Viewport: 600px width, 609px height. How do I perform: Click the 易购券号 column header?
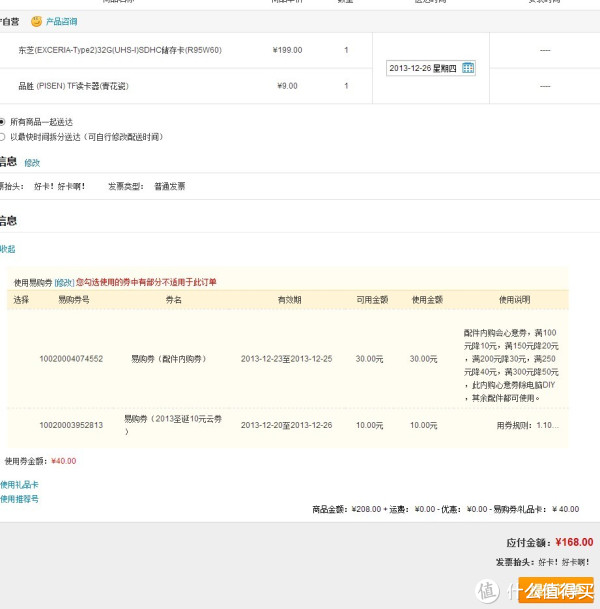(x=73, y=299)
